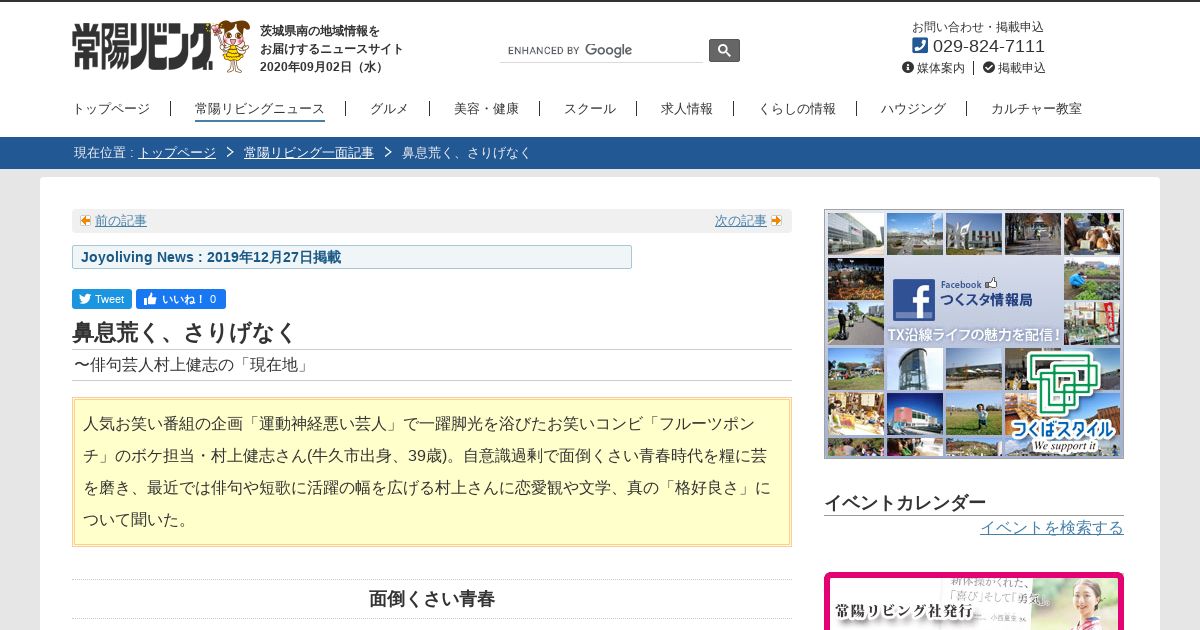Share the article with the Tweet button
Image resolution: width=1200 pixels, height=630 pixels.
pos(102,299)
